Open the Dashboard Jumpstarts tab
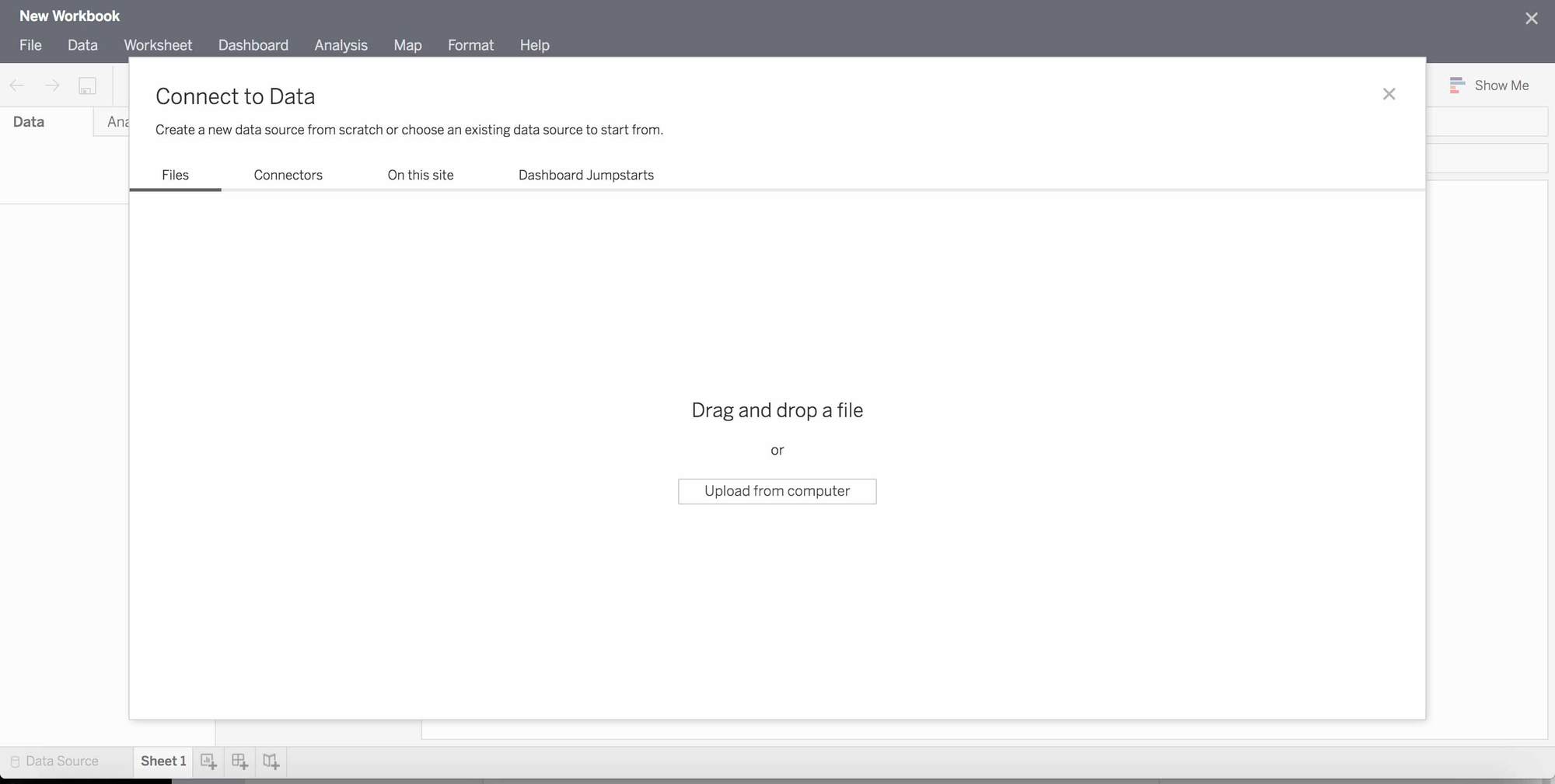Image resolution: width=1555 pixels, height=784 pixels. (585, 175)
